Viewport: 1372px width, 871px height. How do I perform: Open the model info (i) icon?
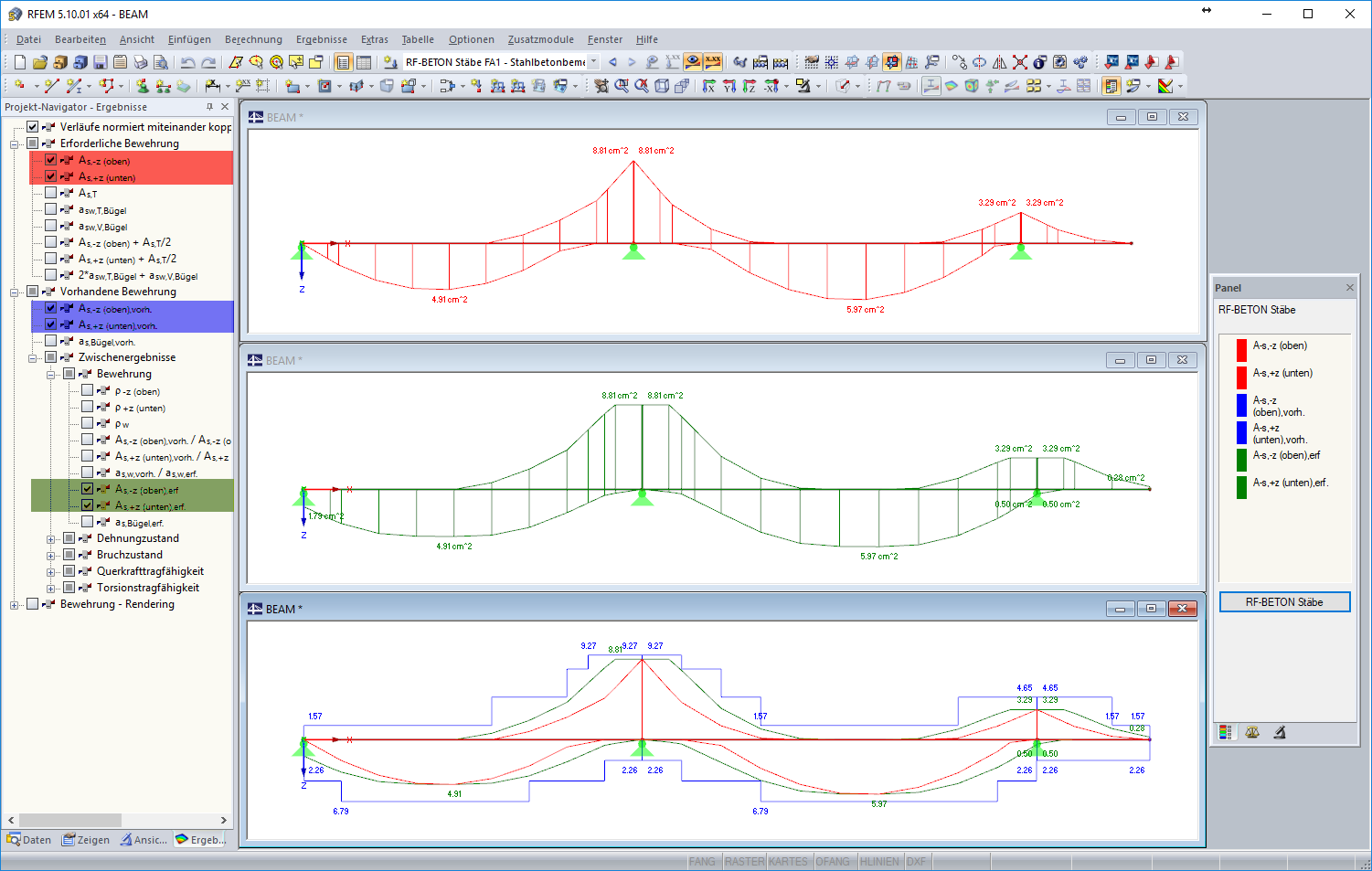(1040, 62)
